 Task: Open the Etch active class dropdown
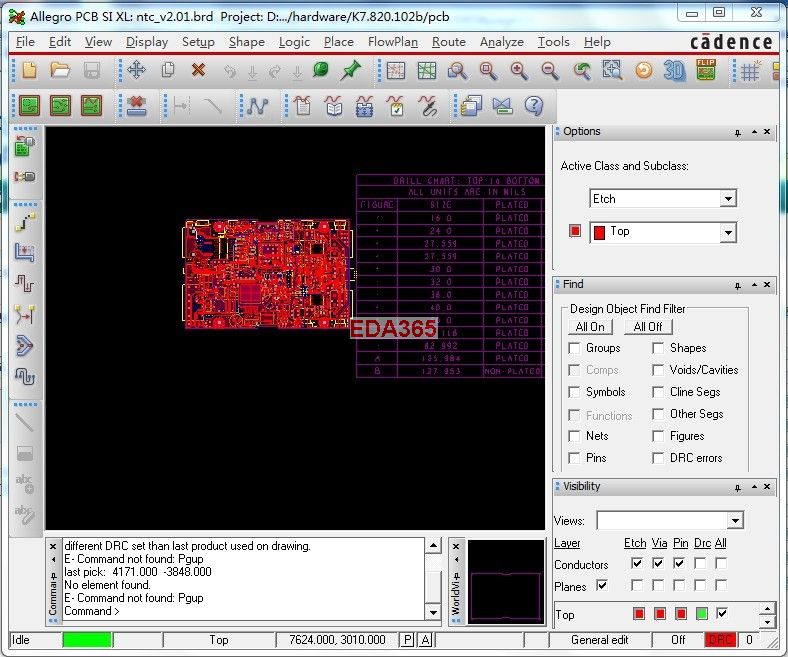pyautogui.click(x=727, y=199)
